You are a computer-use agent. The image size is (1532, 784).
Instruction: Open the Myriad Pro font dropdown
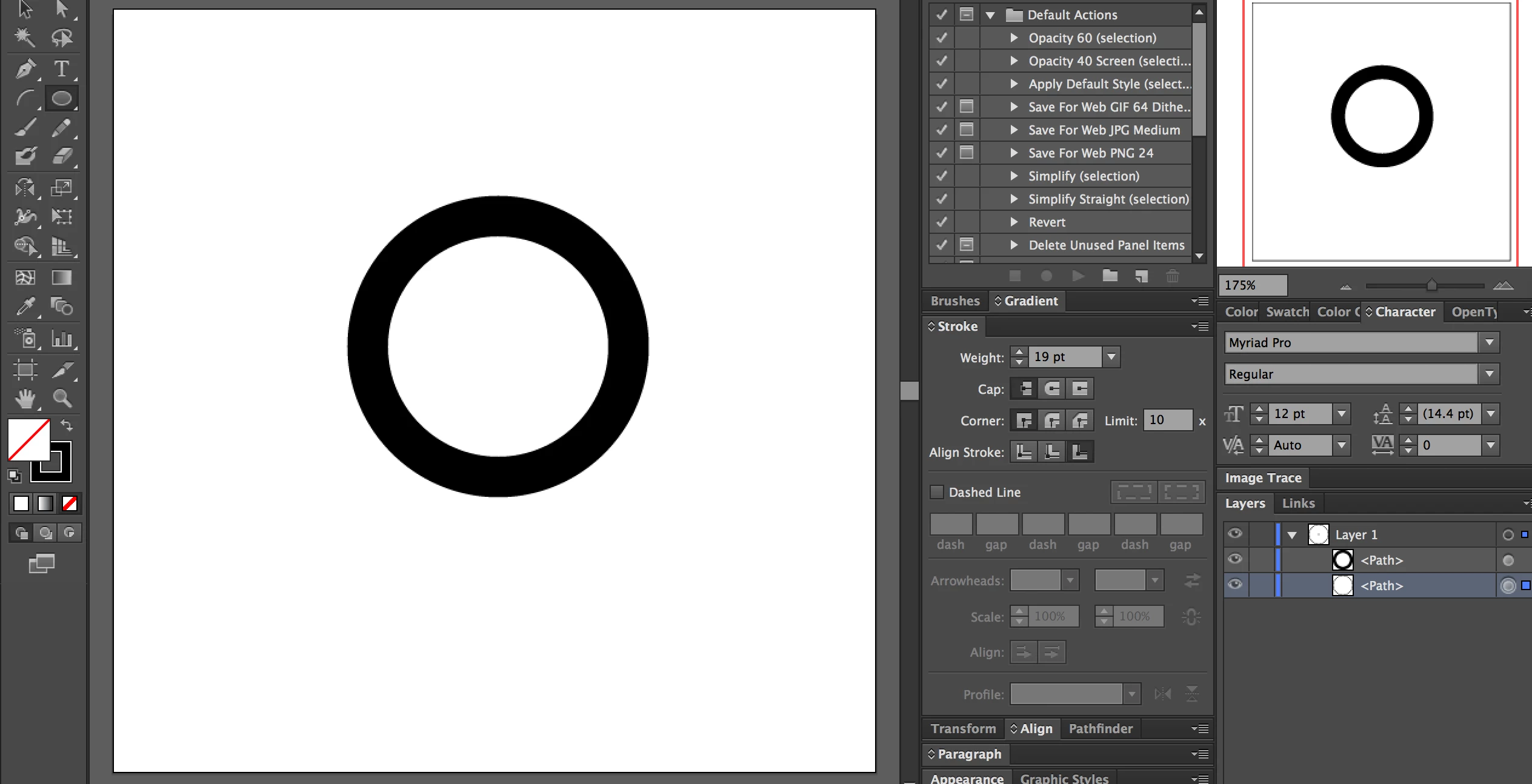point(1489,342)
